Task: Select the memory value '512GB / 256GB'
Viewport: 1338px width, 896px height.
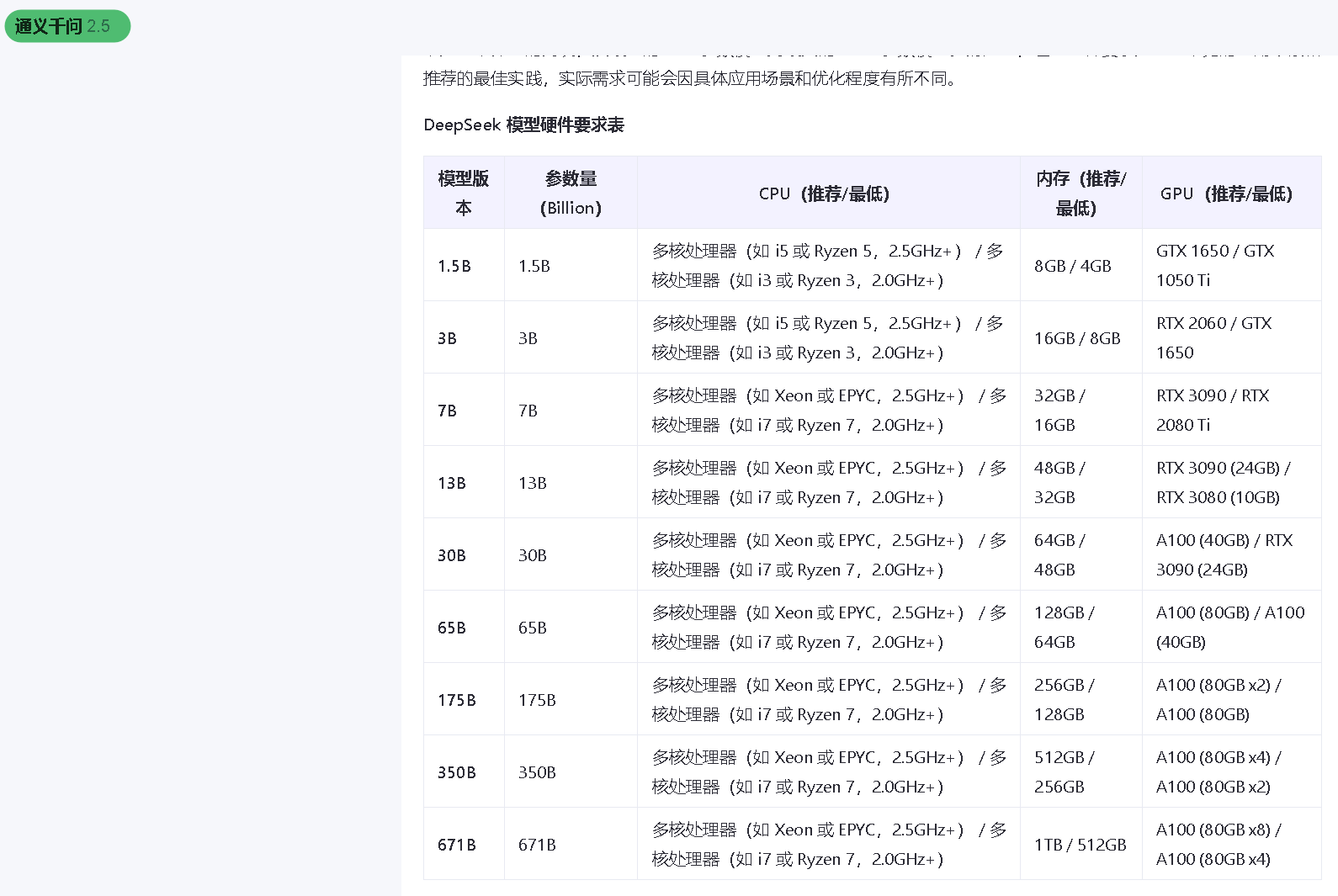Action: [1065, 772]
